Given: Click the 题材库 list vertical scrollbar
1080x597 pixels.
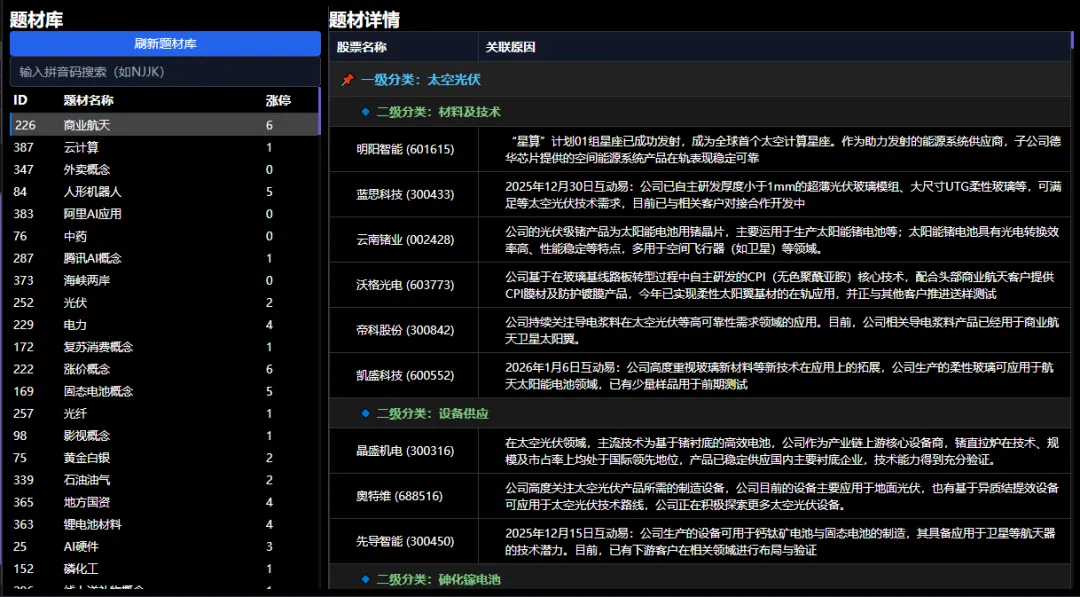Looking at the screenshot, I should (320, 110).
